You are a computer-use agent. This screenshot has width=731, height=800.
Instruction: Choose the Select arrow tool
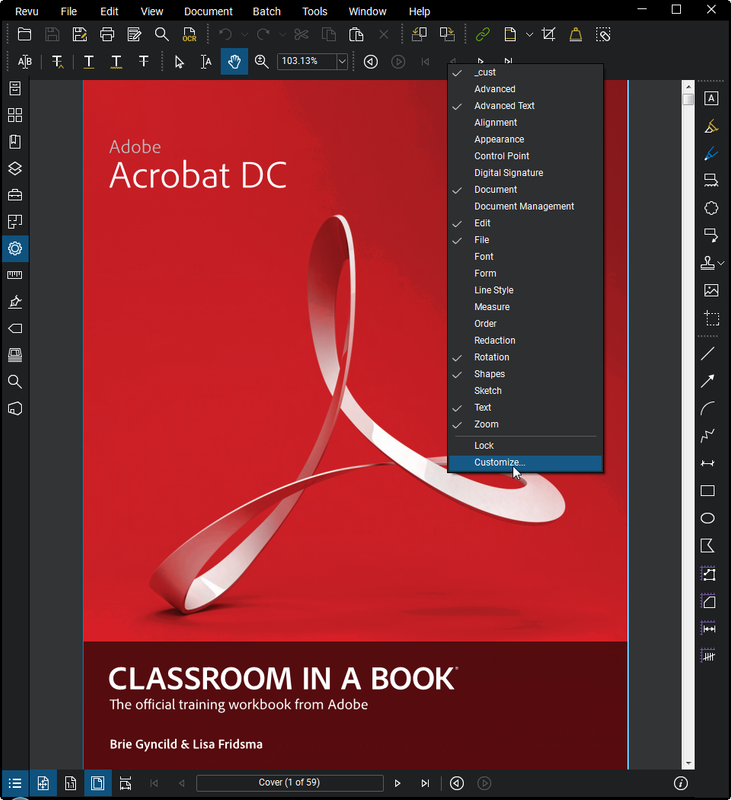point(179,62)
